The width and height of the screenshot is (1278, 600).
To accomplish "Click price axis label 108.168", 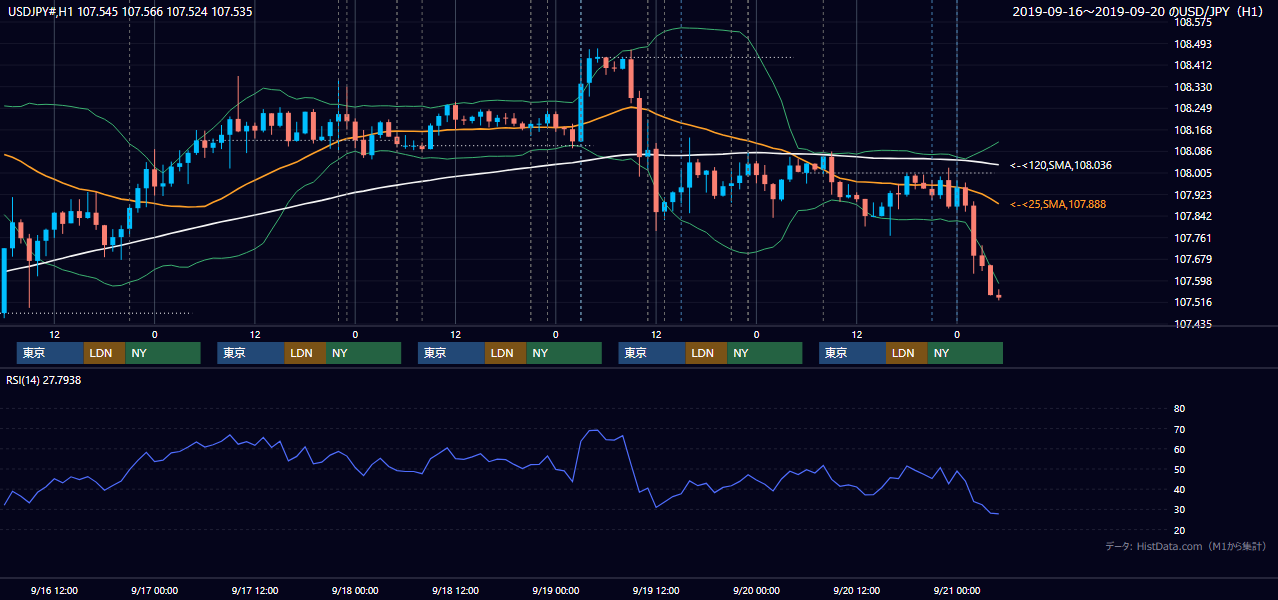I will pos(1192,130).
